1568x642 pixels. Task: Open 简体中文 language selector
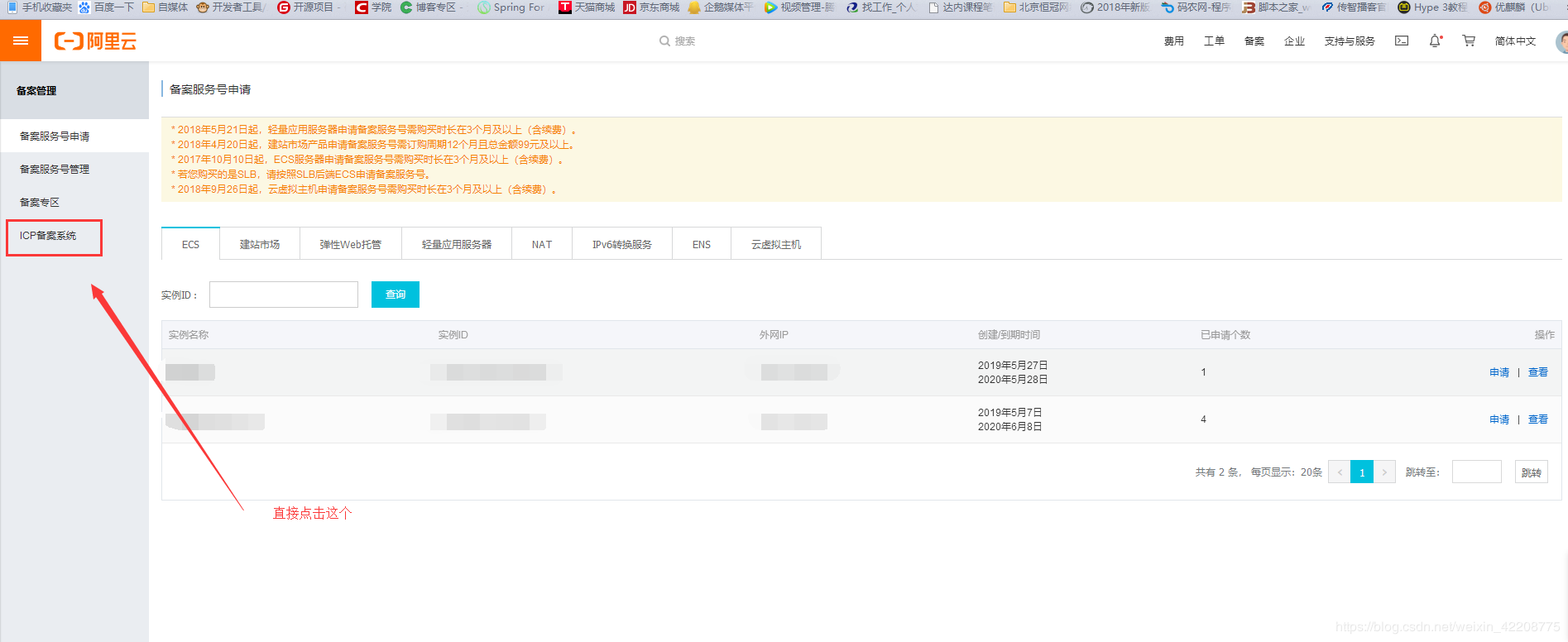click(1515, 41)
